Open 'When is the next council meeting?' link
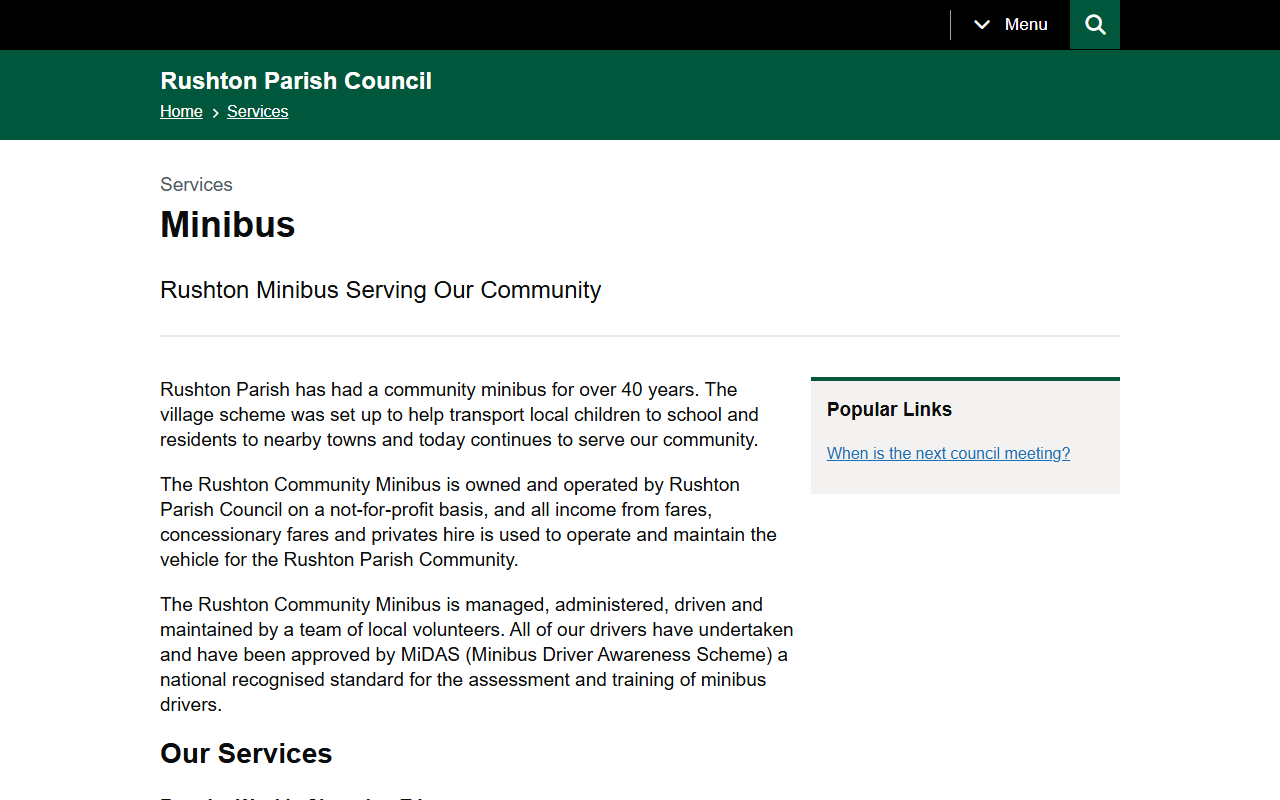The image size is (1280, 800). click(948, 453)
